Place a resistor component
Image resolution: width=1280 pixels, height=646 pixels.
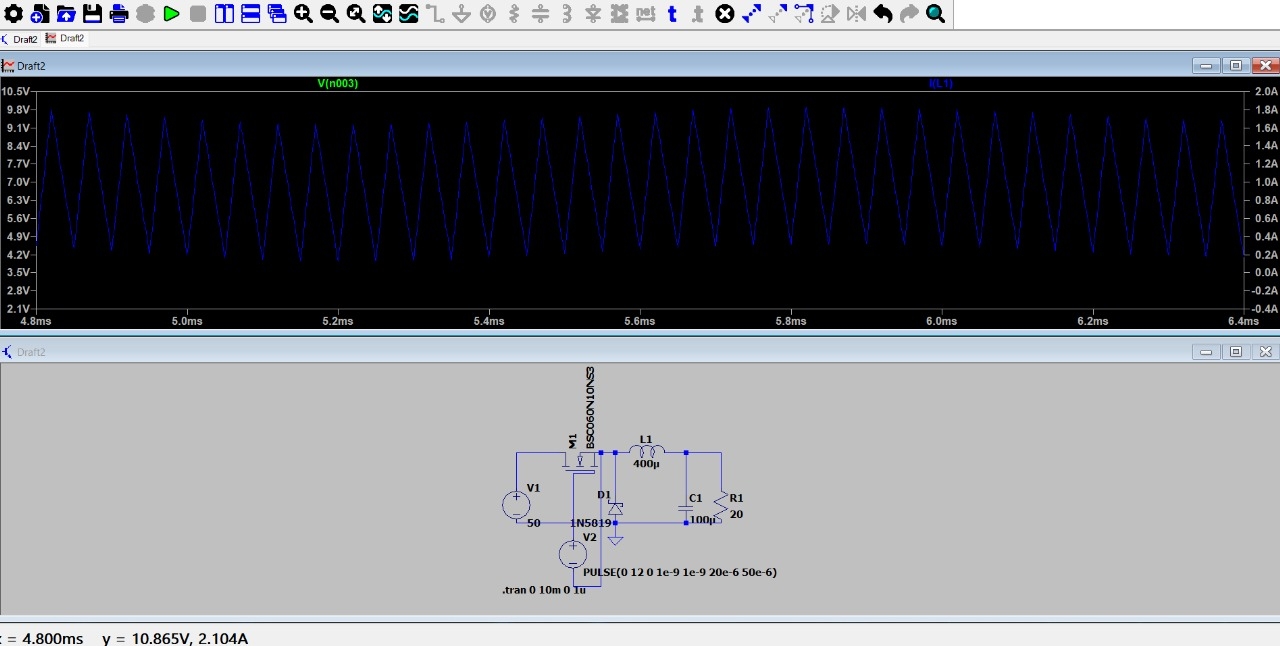[514, 14]
